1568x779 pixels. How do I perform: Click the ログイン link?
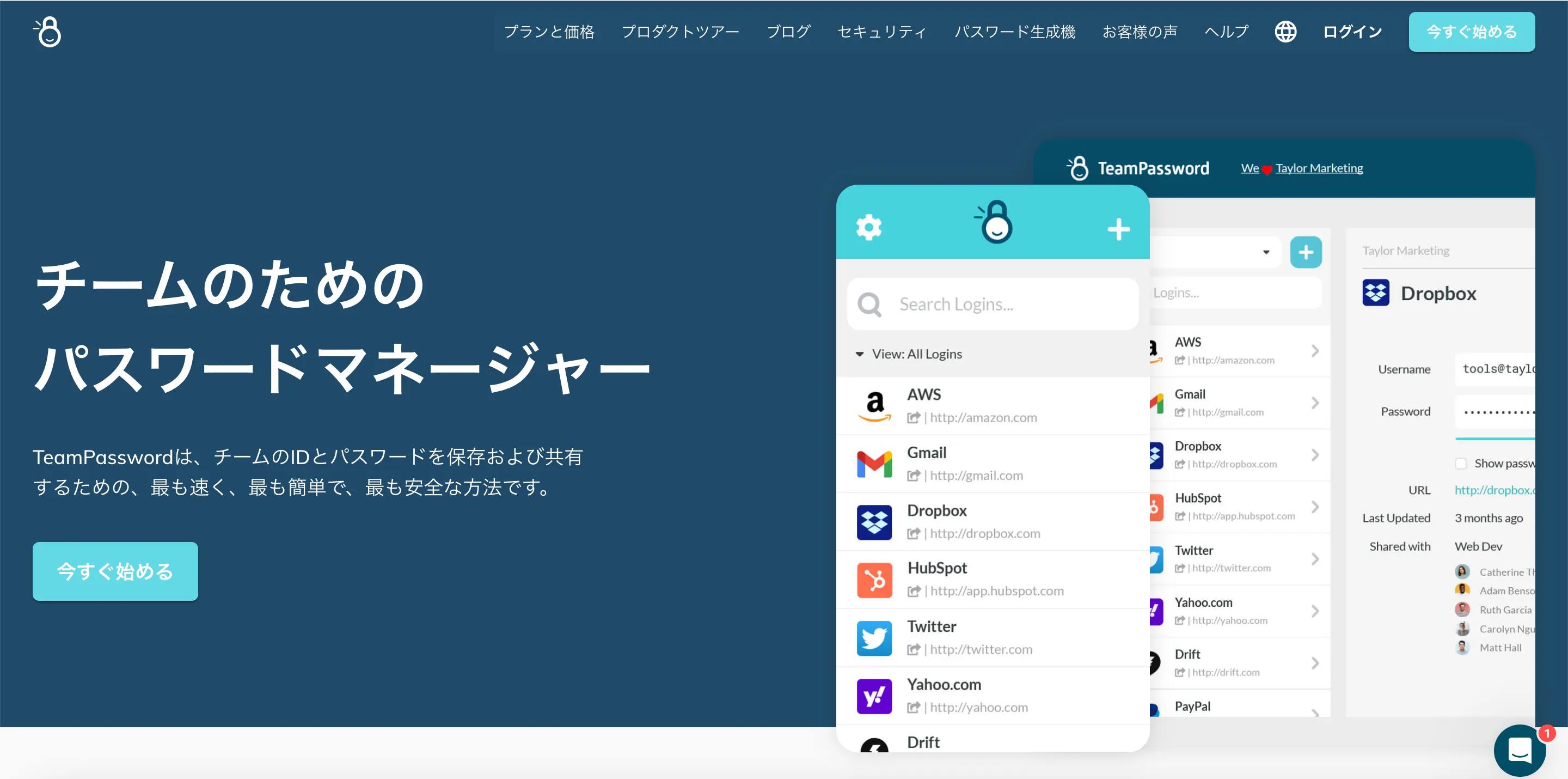click(1352, 32)
